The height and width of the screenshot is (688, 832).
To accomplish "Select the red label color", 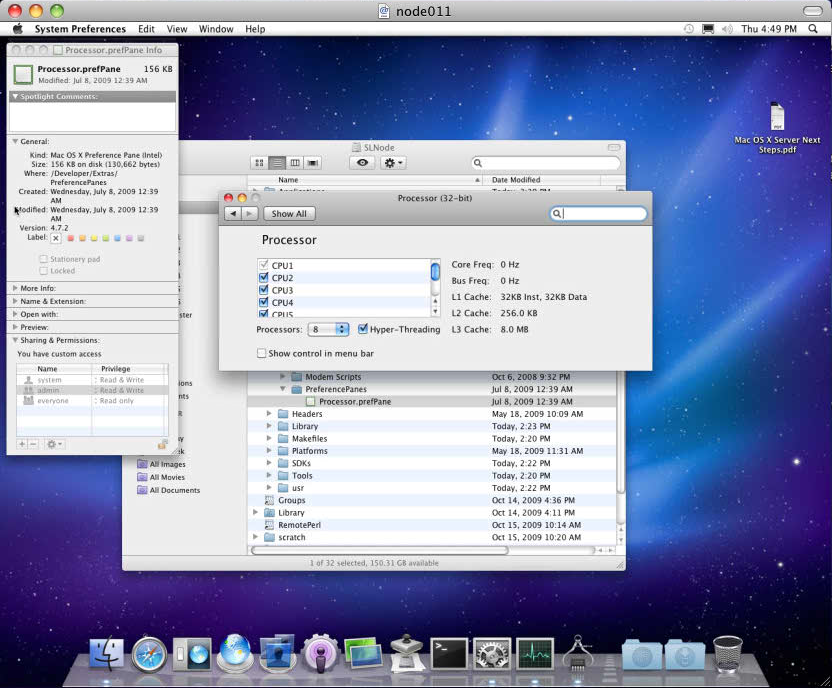I will 70,238.
